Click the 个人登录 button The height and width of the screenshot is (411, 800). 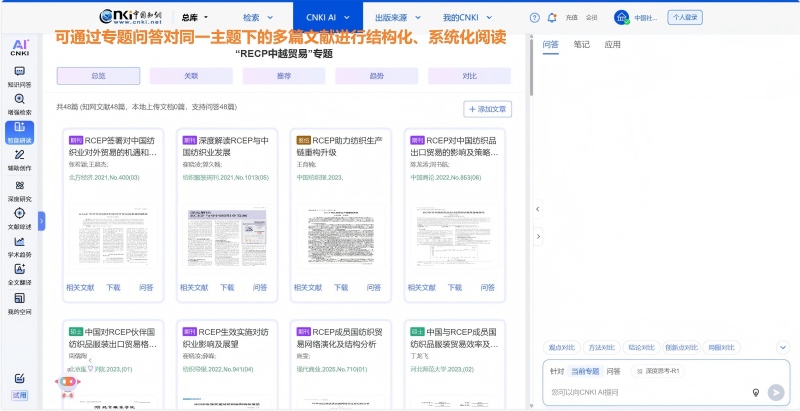(684, 17)
